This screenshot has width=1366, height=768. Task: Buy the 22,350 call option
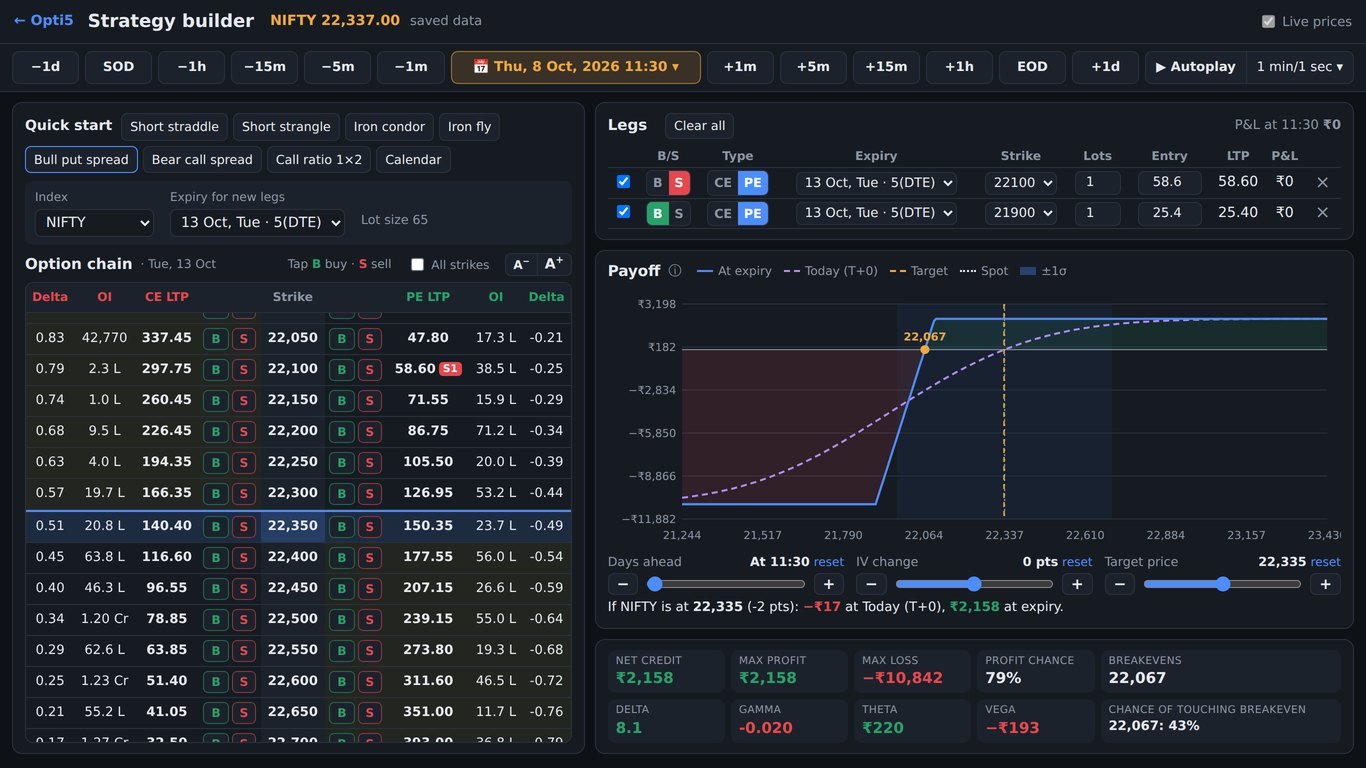215,526
